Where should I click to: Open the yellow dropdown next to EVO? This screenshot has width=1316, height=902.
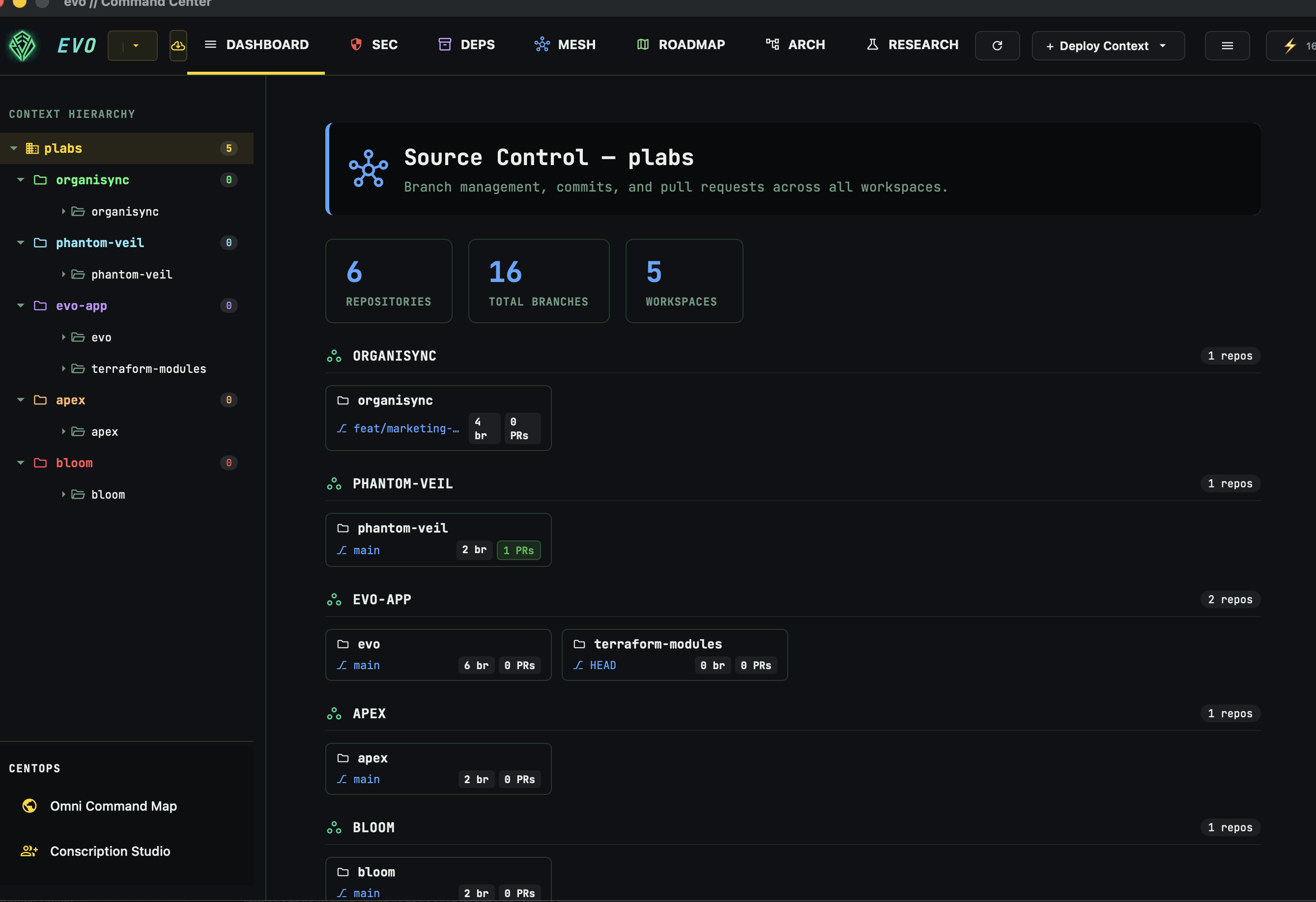tap(133, 45)
